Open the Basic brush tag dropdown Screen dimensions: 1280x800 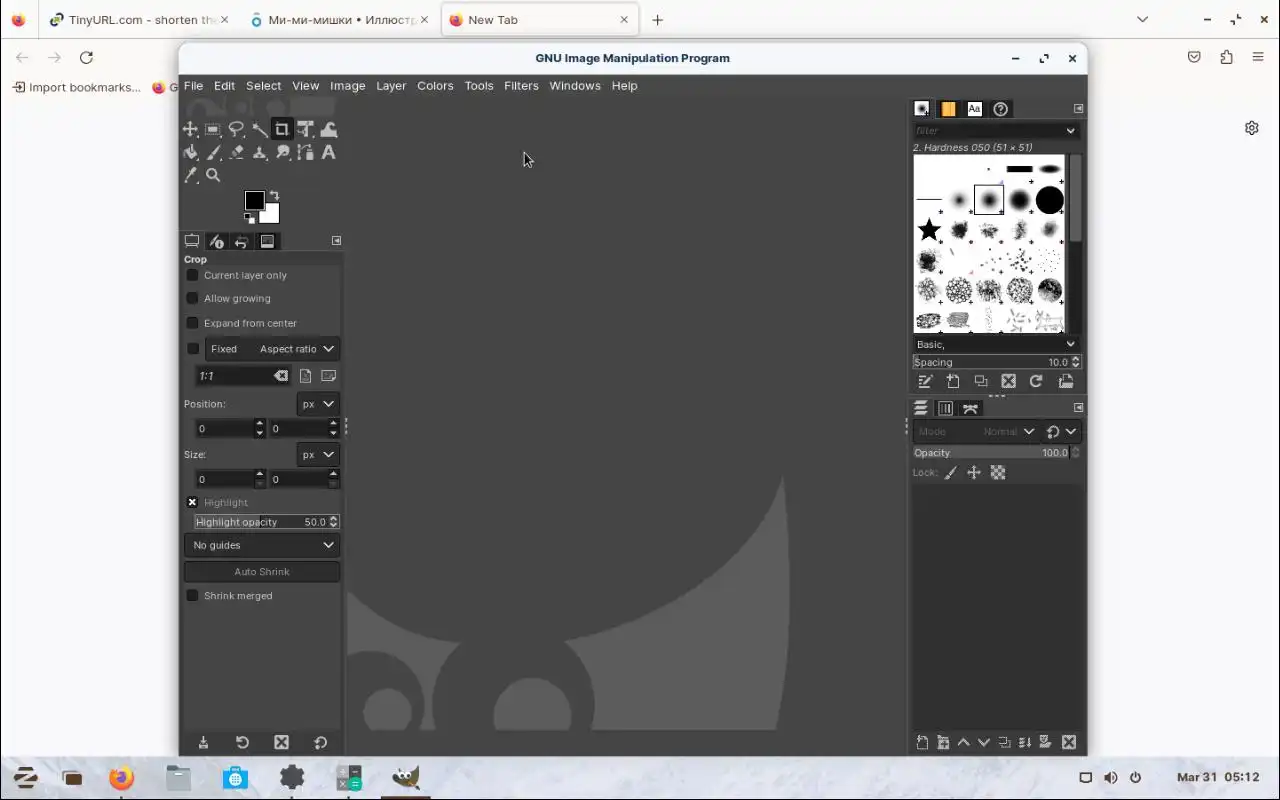(x=996, y=344)
